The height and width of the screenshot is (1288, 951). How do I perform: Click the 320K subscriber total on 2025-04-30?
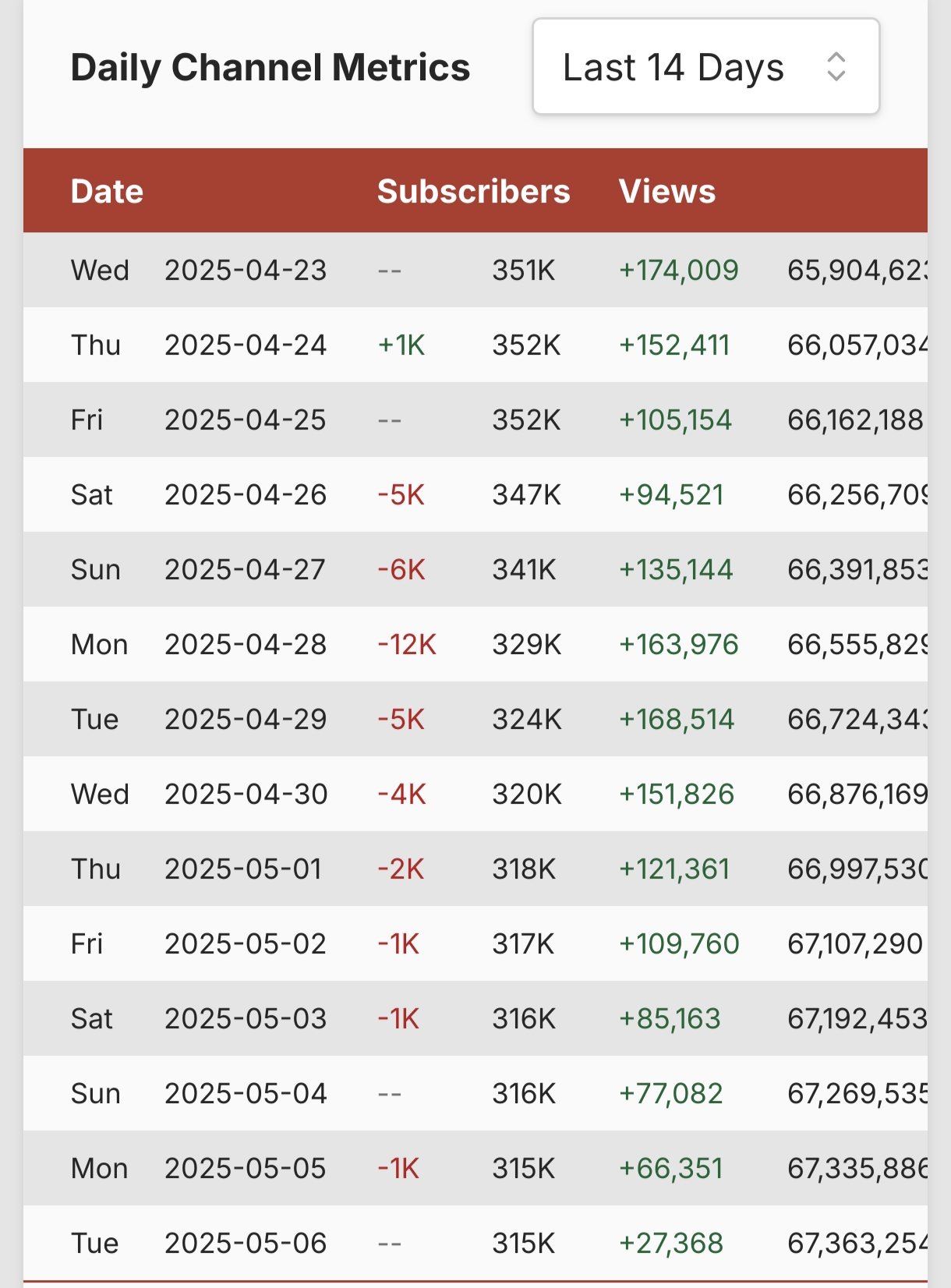(527, 794)
